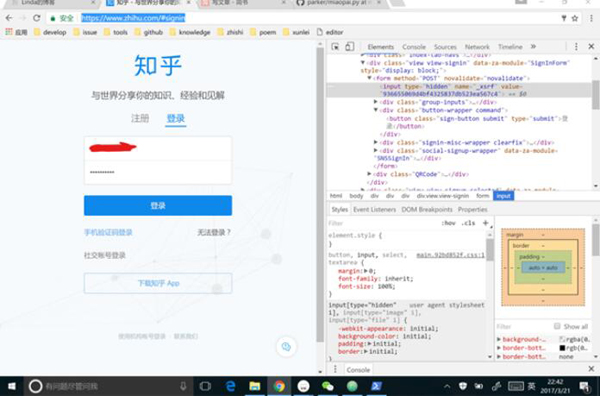The width and height of the screenshot is (600, 396).
Task: Activate the DevTools inspect-element picker icon
Action: 335,47
